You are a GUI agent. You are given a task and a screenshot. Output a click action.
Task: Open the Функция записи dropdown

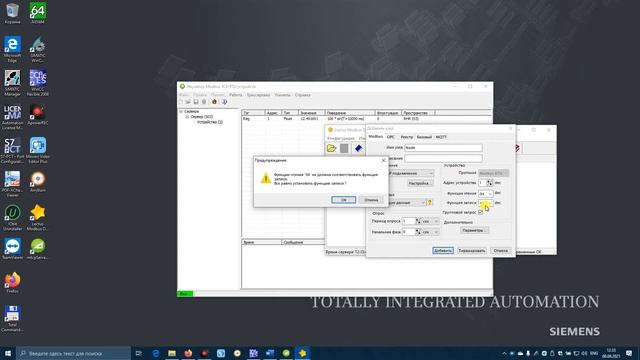[x=485, y=203]
